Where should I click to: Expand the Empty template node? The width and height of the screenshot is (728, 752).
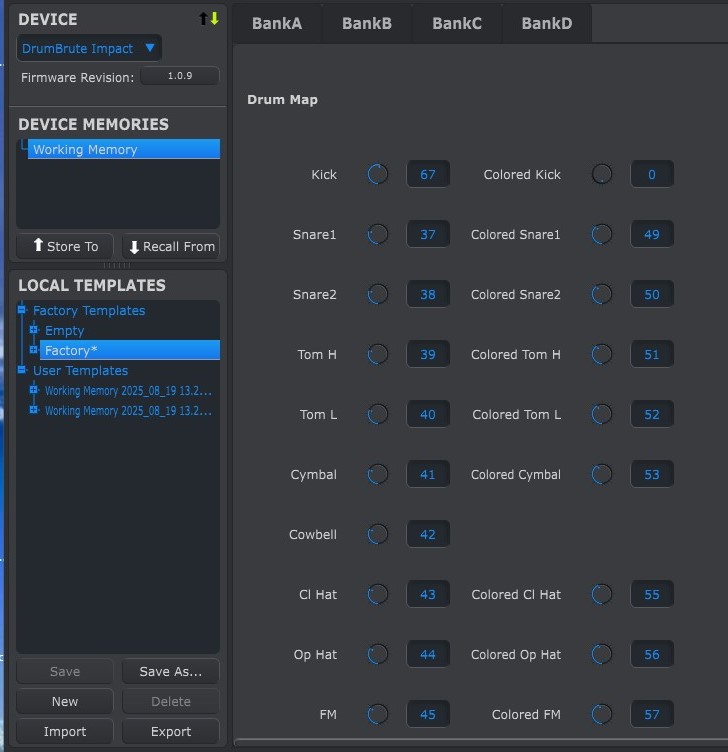[x=34, y=331]
